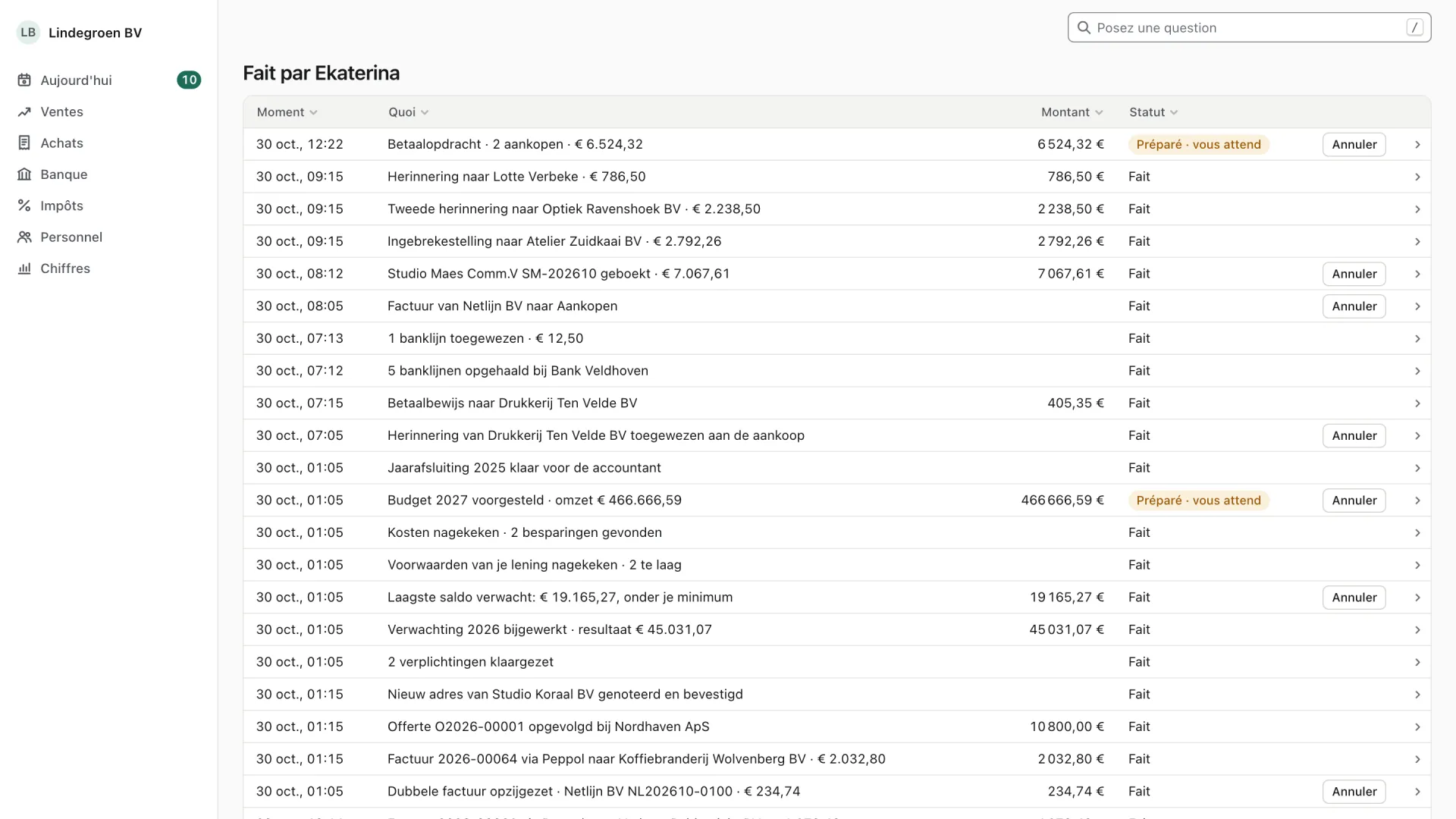Click amount 45 031,07 € in Verwachting row
Screen dimensions: 1456x819
click(1066, 629)
